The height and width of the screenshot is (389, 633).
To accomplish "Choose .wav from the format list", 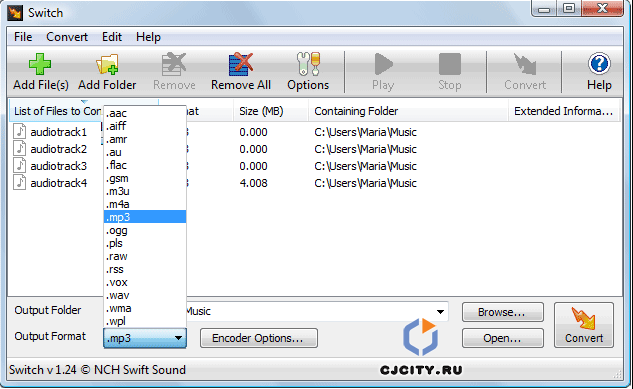I will pyautogui.click(x=145, y=295).
